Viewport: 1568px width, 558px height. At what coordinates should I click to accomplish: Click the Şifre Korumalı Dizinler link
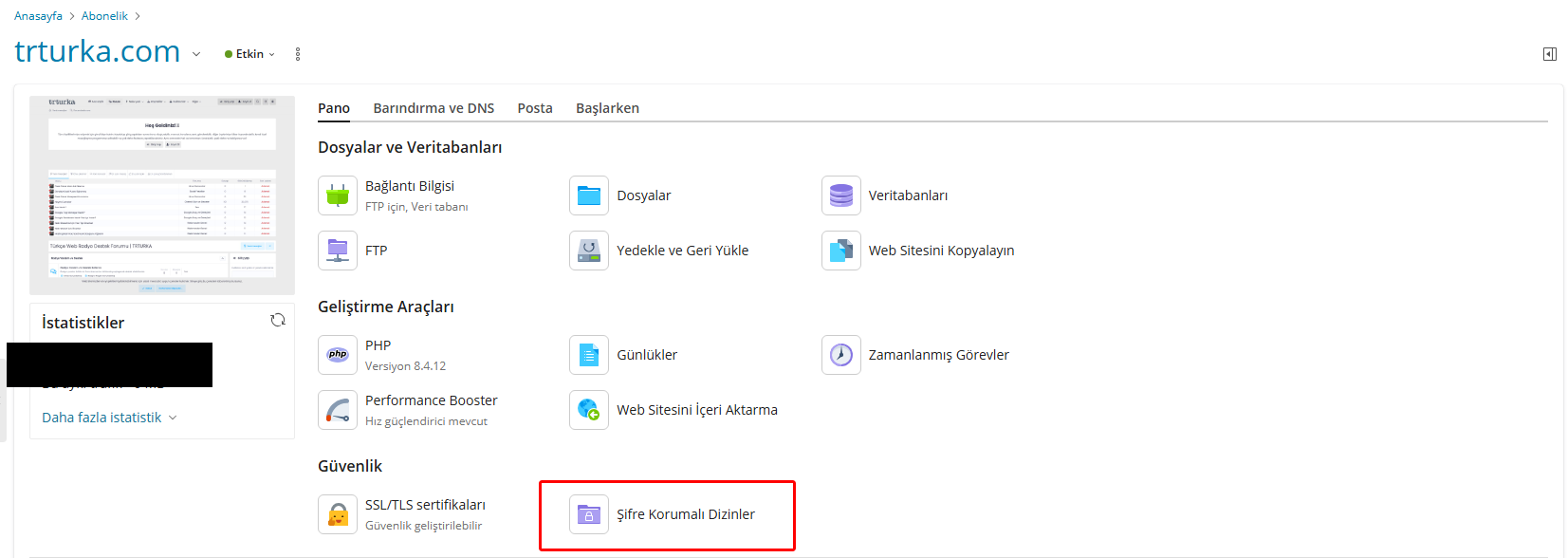pyautogui.click(x=685, y=514)
